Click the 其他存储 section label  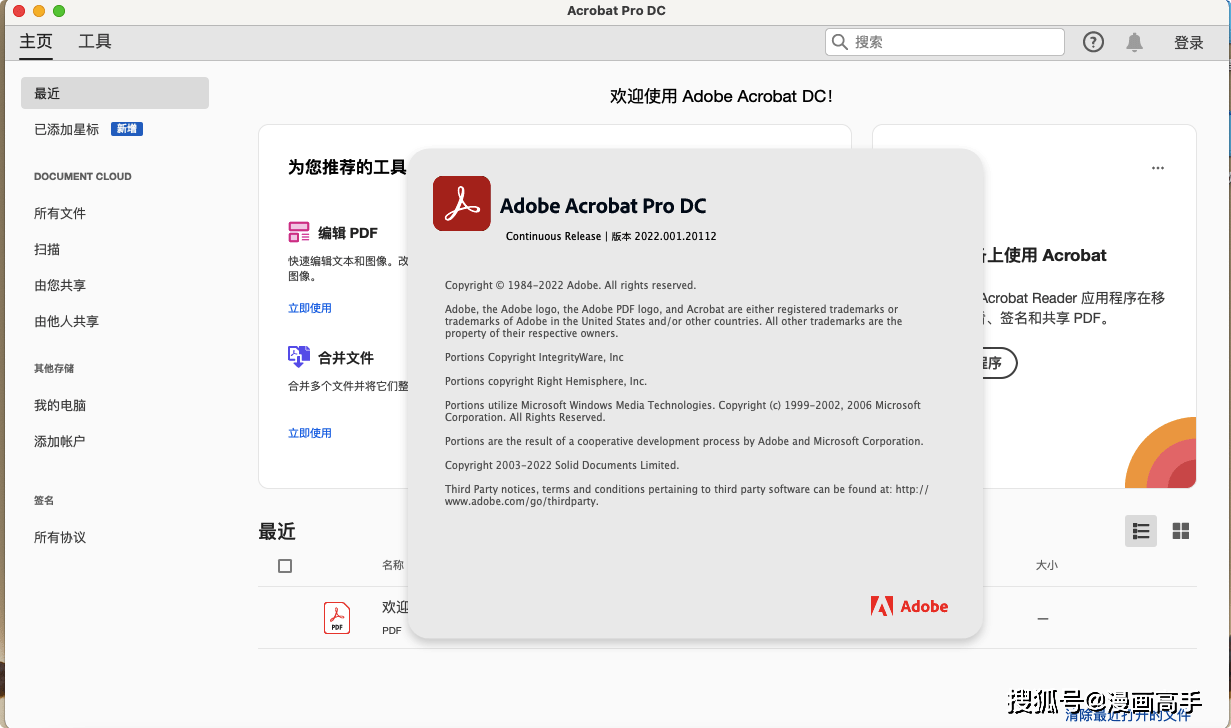click(54, 368)
